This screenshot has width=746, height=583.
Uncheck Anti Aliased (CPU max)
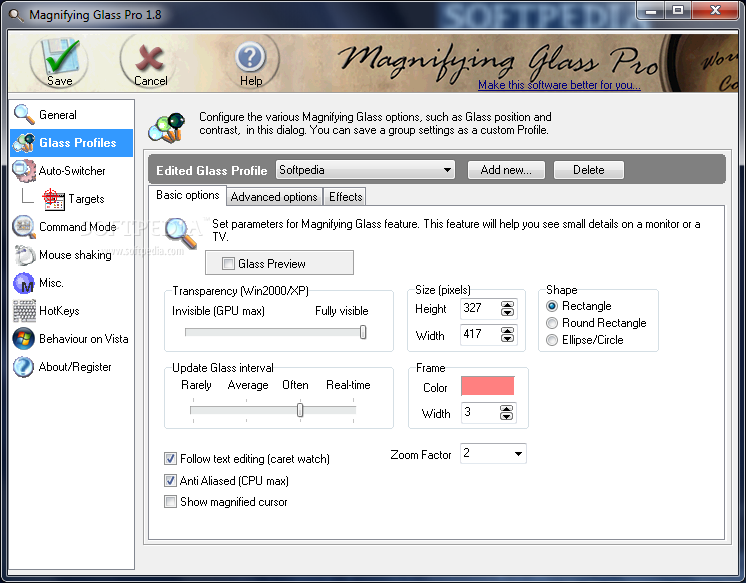point(170,480)
